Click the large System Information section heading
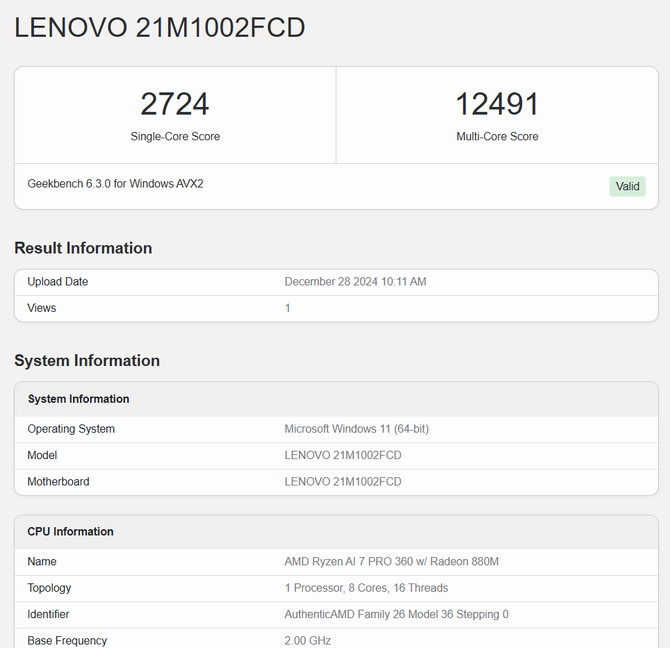670x648 pixels. (87, 361)
